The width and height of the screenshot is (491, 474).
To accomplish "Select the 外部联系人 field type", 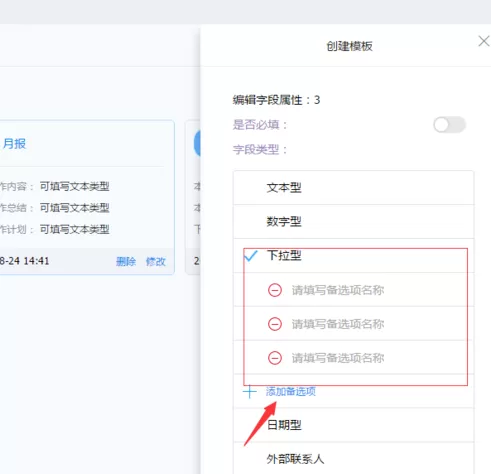I will [353, 459].
